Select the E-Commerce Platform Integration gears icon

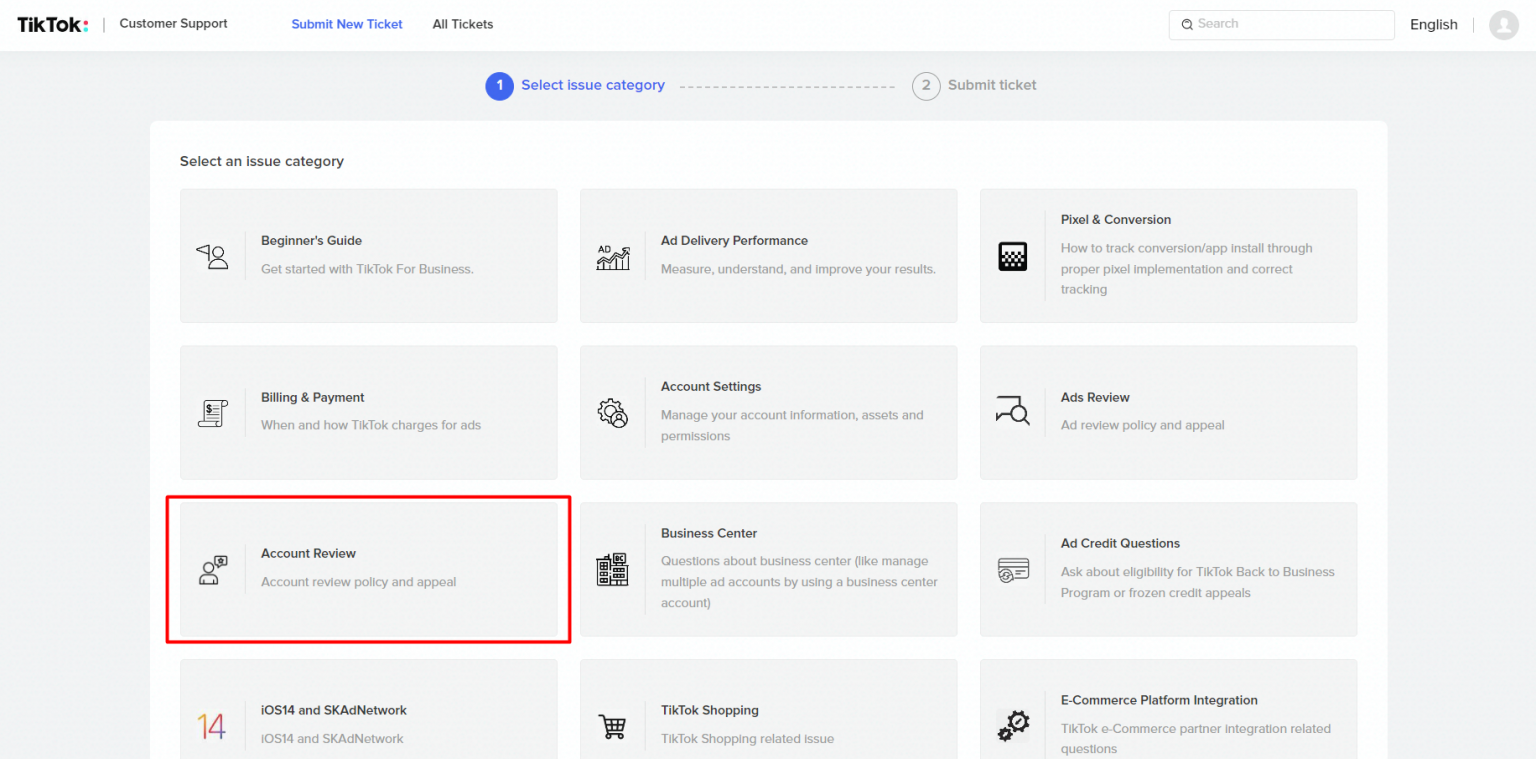point(1013,726)
